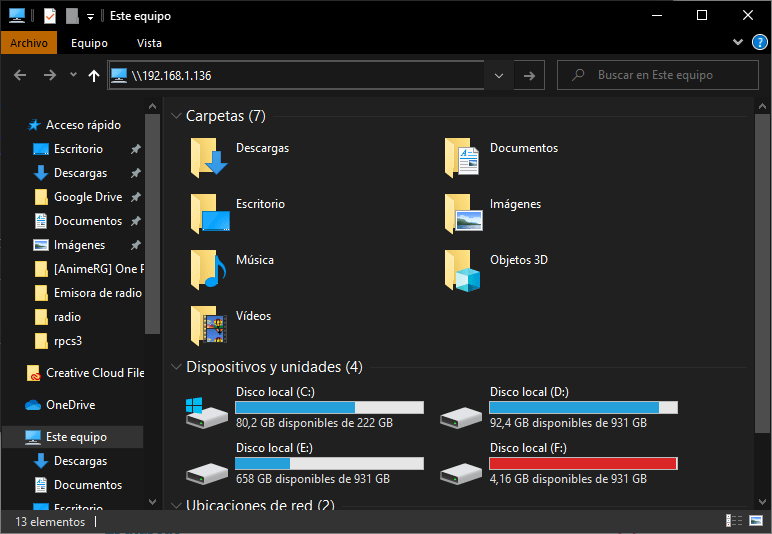Click the Up one level arrow
Image resolution: width=772 pixels, height=534 pixels.
point(94,75)
